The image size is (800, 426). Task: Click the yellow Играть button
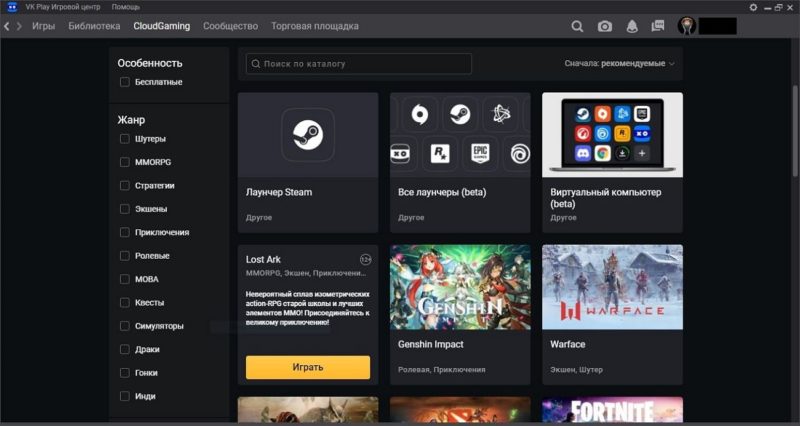point(308,367)
